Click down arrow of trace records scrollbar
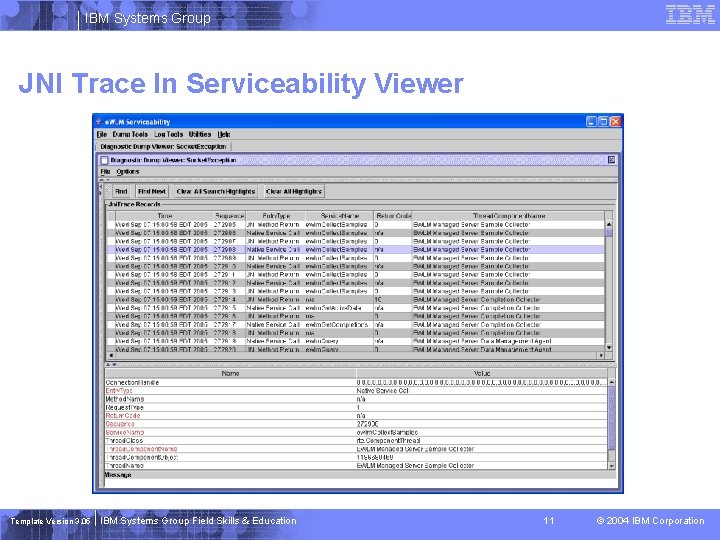The width and height of the screenshot is (720, 540). (609, 348)
